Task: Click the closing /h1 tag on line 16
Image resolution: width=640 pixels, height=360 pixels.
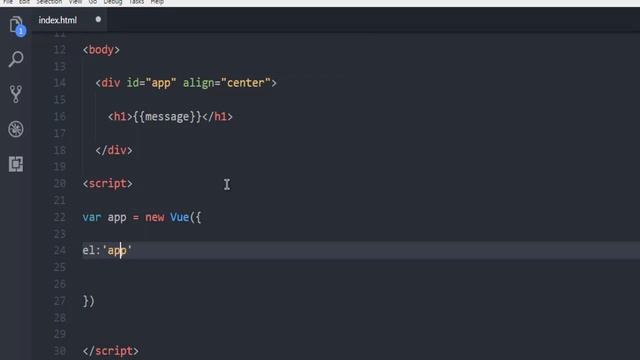Action: (x=218, y=117)
